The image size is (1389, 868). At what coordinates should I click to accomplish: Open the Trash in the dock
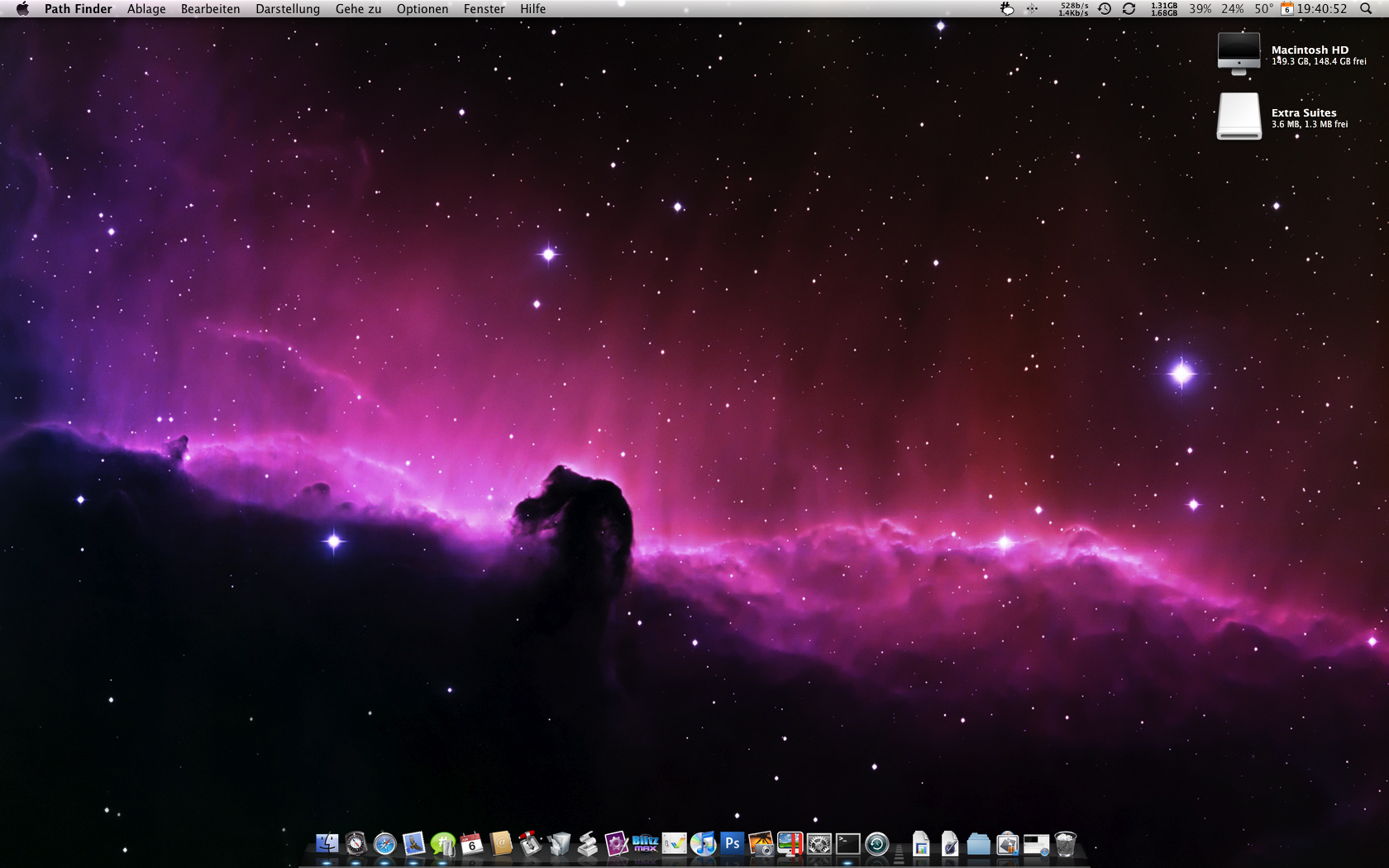(1066, 844)
